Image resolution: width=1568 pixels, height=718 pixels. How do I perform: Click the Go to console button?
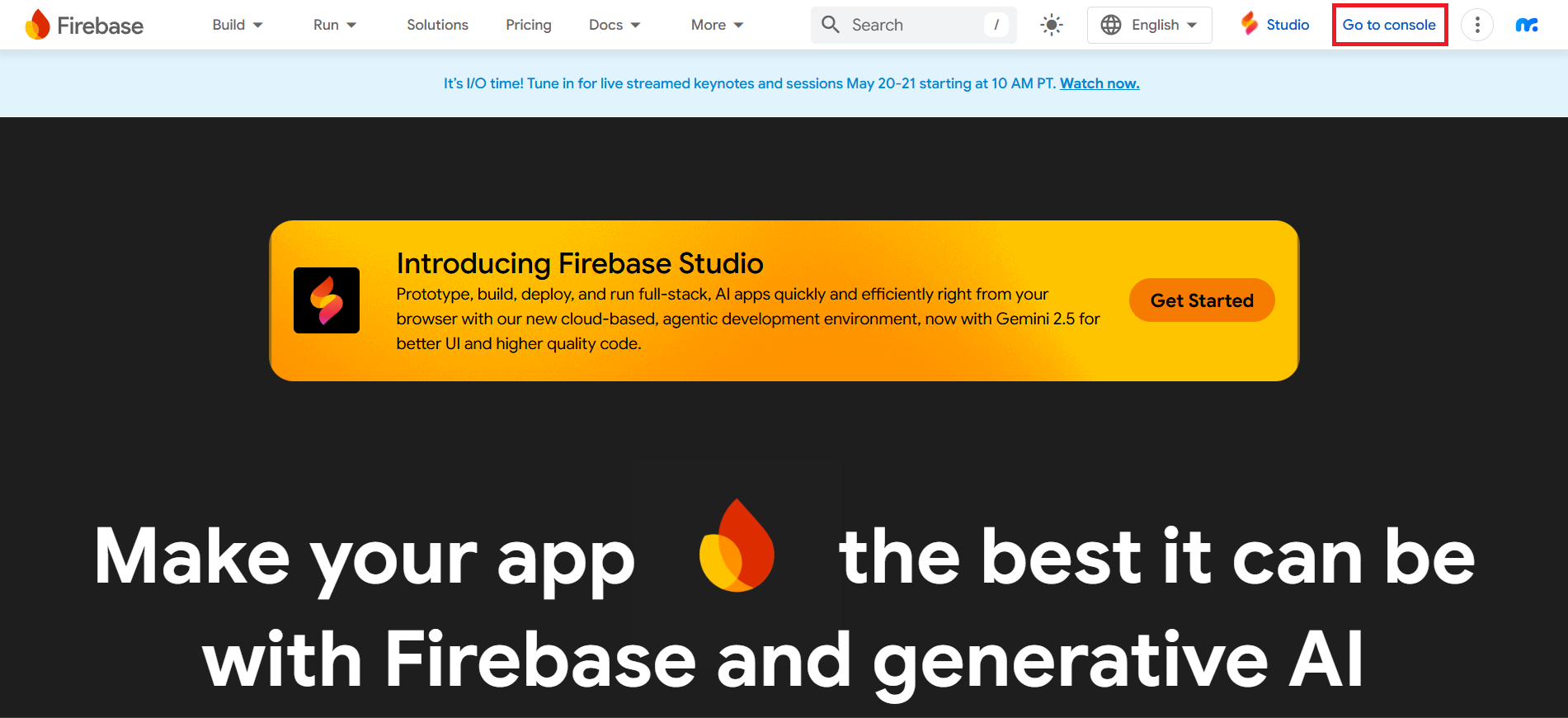[1390, 25]
